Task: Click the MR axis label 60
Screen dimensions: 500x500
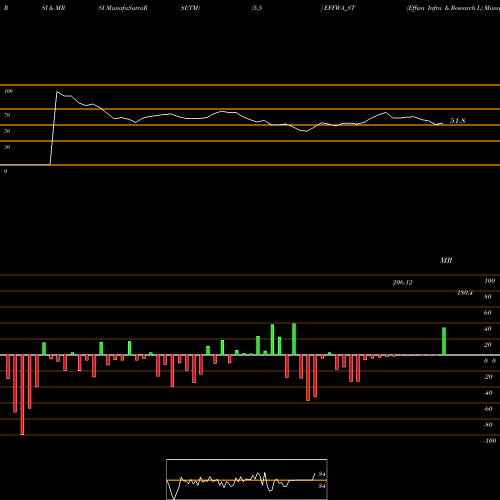Action: click(488, 313)
